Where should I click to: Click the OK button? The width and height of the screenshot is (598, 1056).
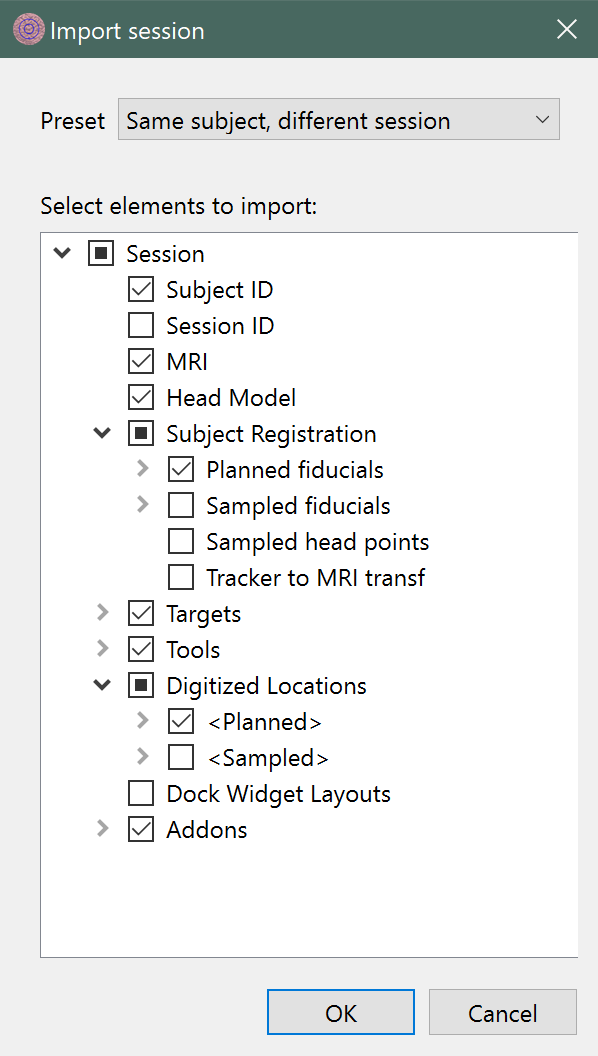(341, 1012)
